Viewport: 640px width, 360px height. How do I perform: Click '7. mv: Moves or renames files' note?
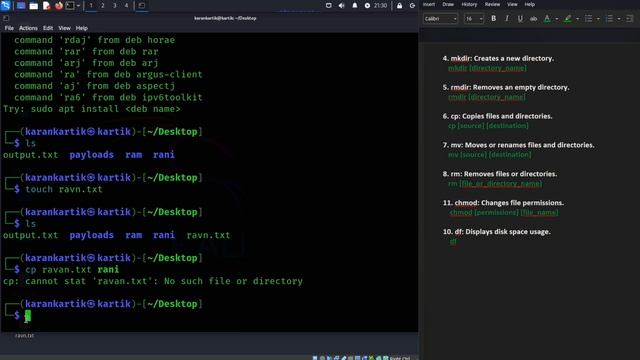coord(518,145)
